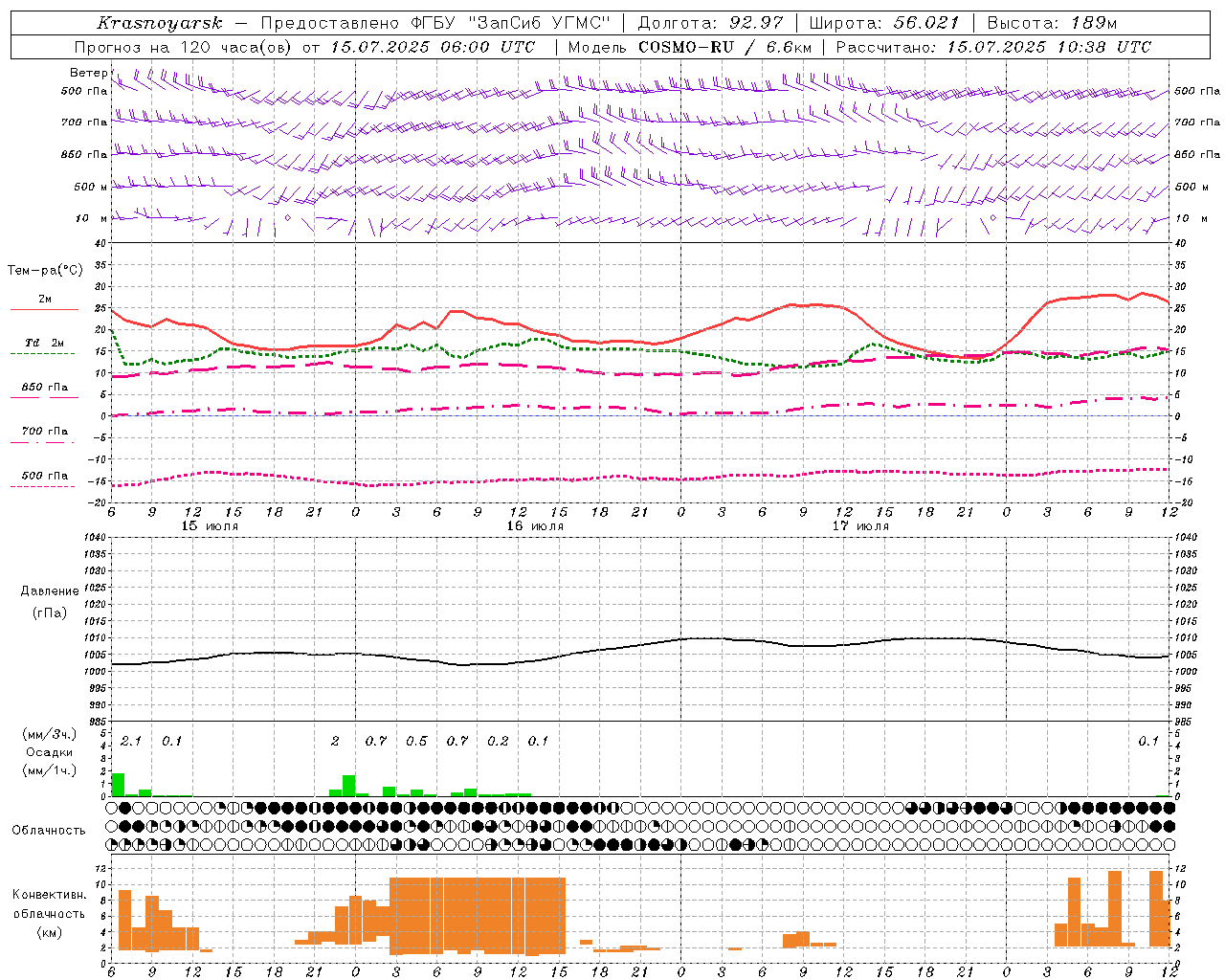Click the Конвективн. label
The image size is (1225, 980).
click(x=50, y=895)
